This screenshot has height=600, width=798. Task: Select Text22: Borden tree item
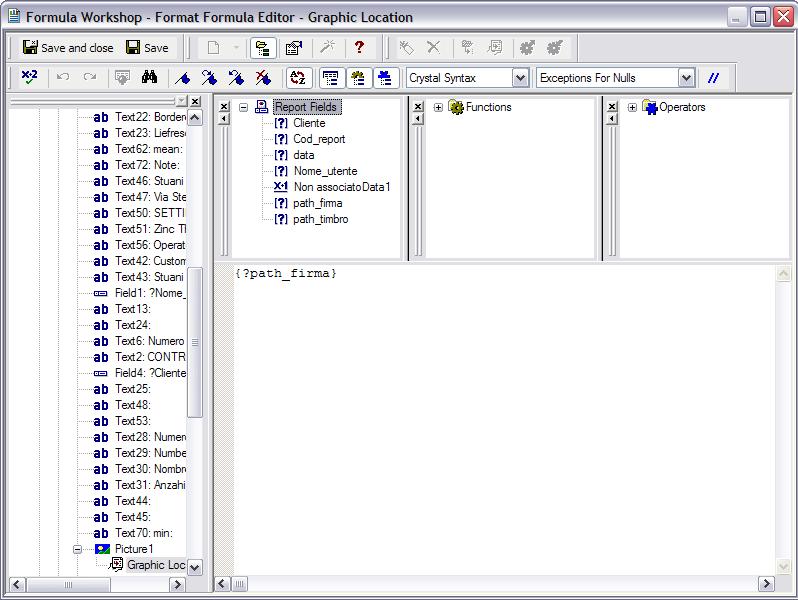tap(150, 117)
